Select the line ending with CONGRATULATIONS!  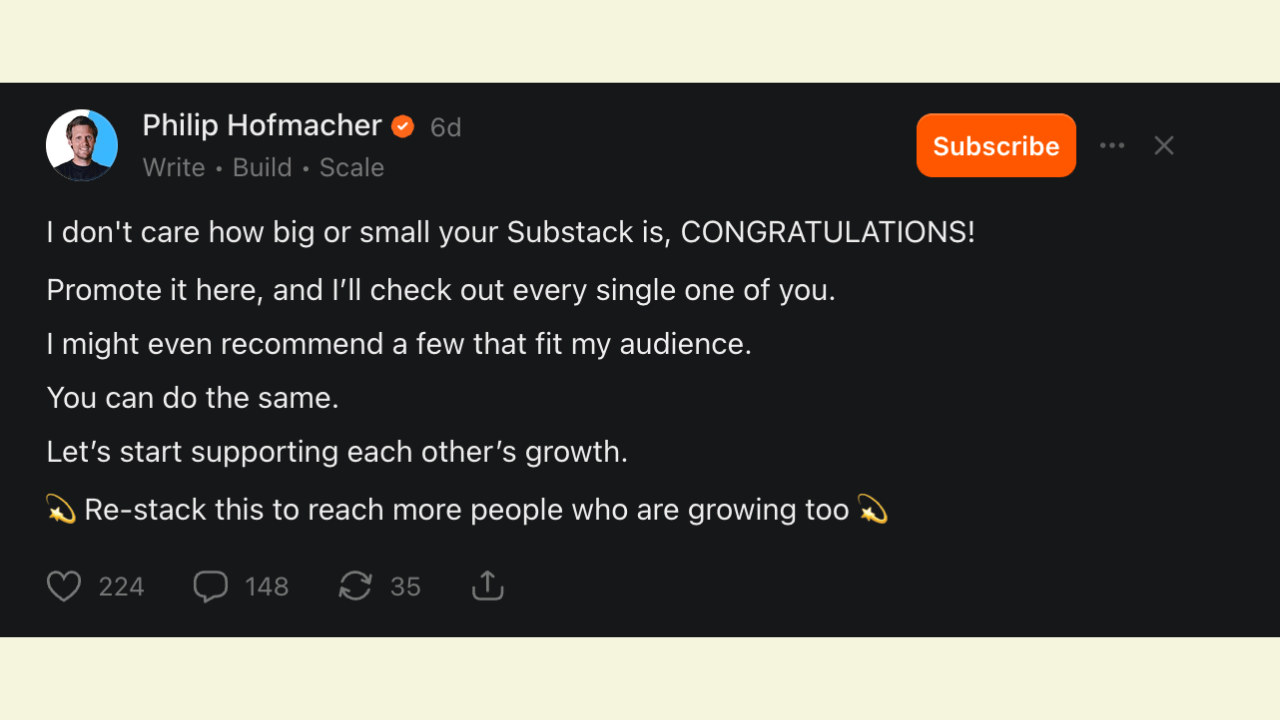(x=511, y=232)
